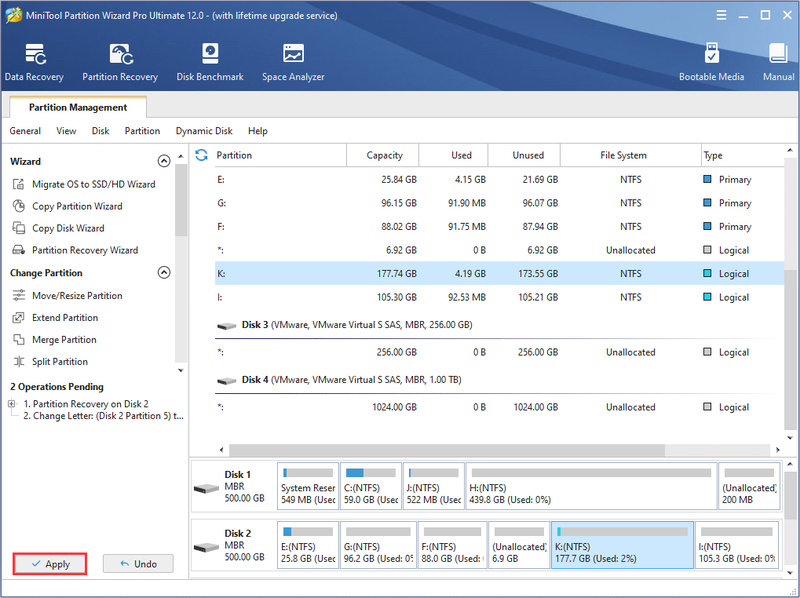Undo the last pending operation
Image resolution: width=800 pixels, height=598 pixels.
[138, 564]
